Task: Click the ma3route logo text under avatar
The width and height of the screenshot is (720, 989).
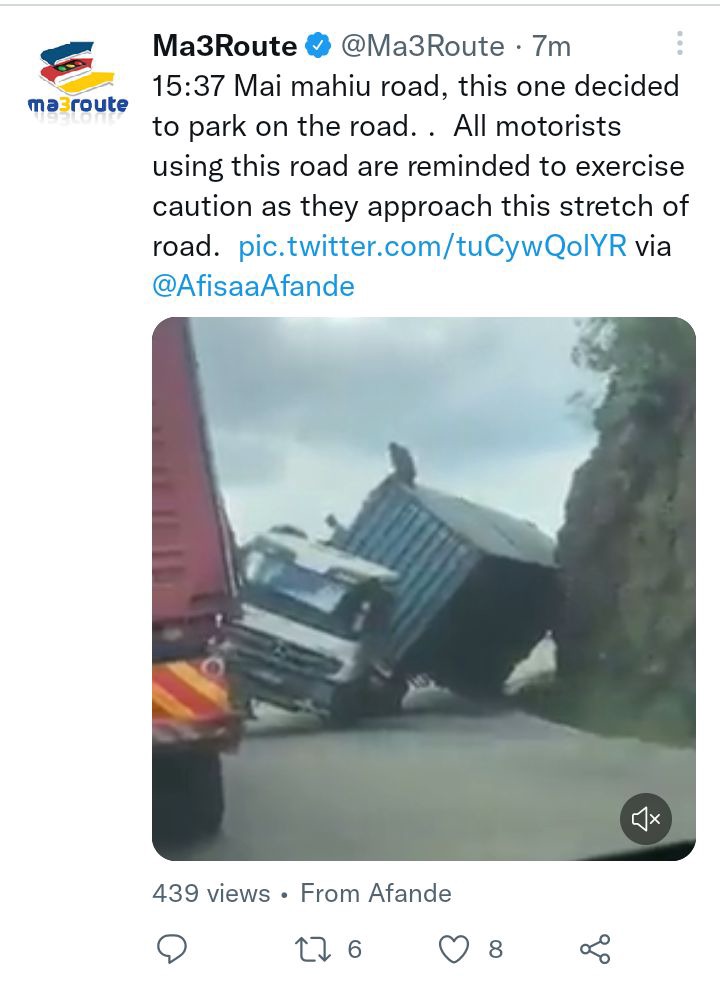Action: coord(78,103)
